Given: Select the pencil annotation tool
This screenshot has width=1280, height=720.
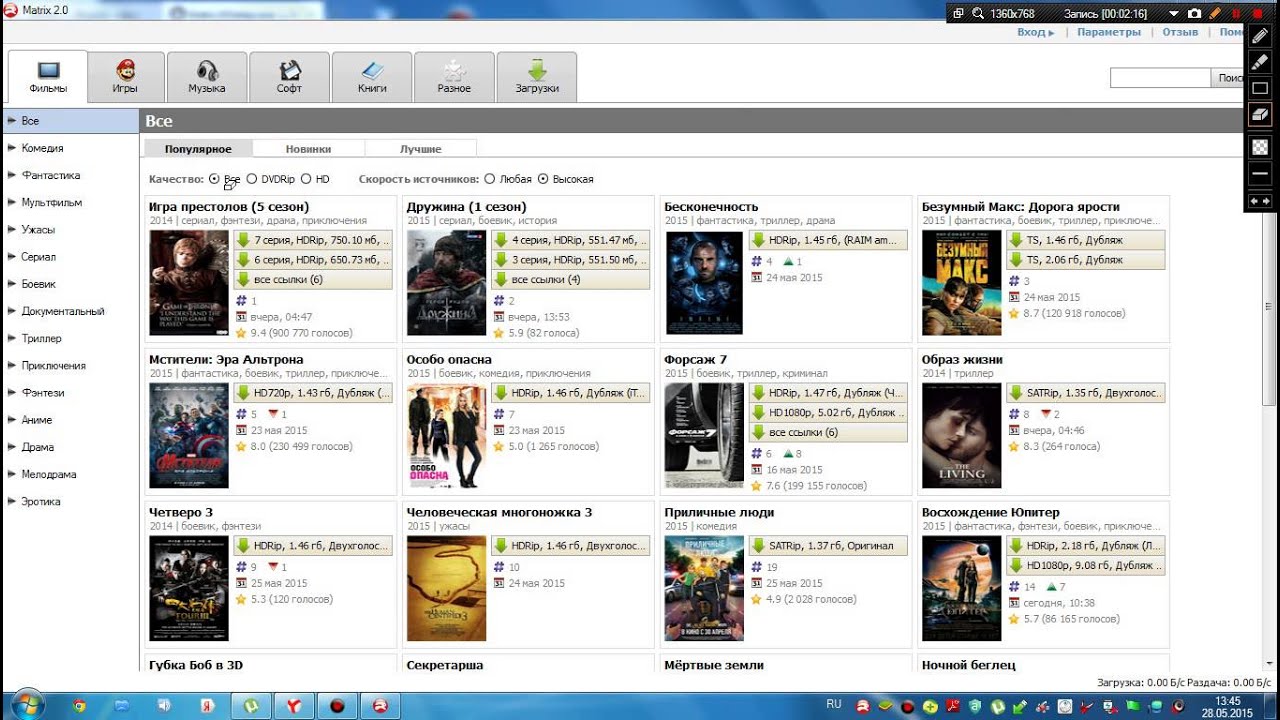Looking at the screenshot, I should pyautogui.click(x=1260, y=35).
